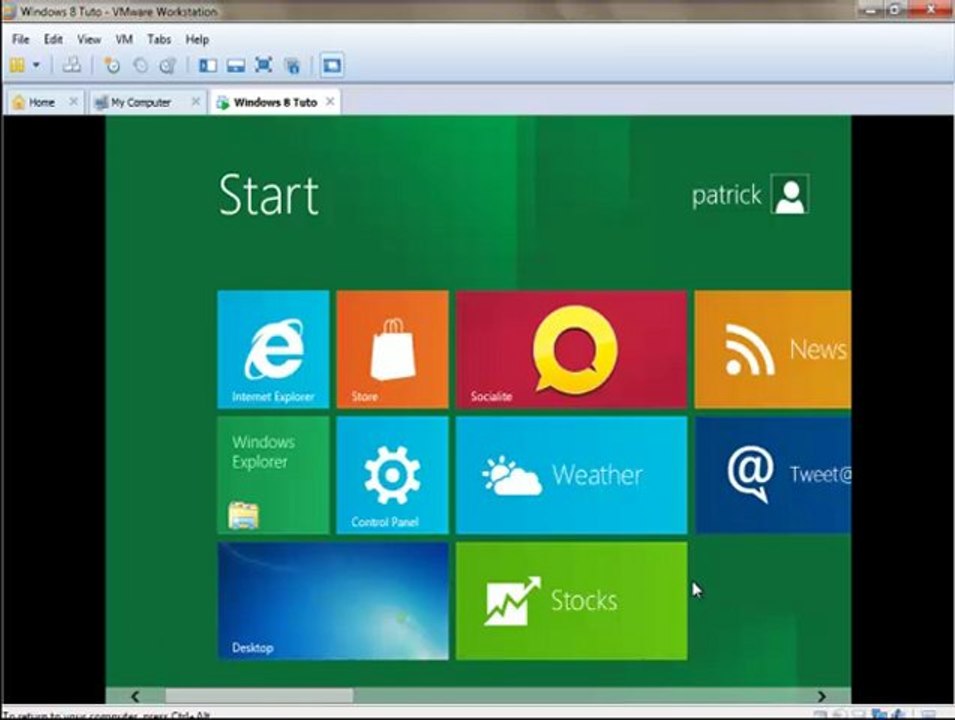Open the Tabs menu
Image resolution: width=955 pixels, height=720 pixels.
pos(159,39)
